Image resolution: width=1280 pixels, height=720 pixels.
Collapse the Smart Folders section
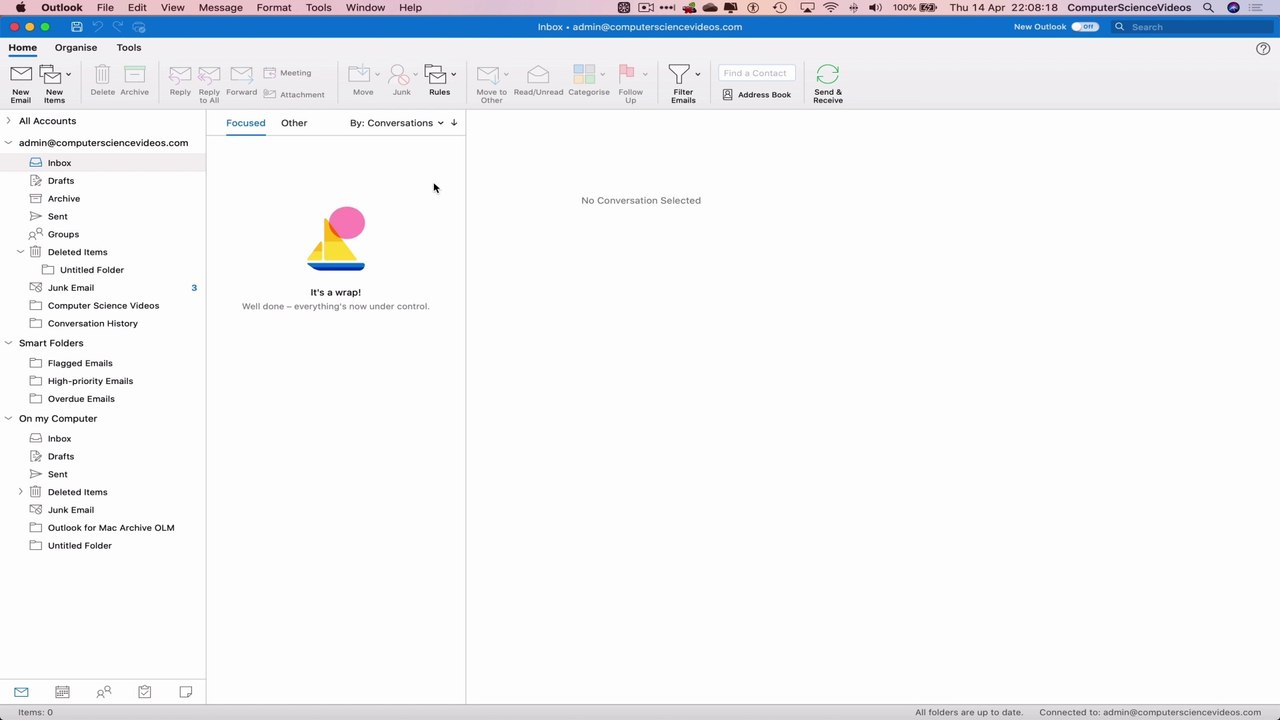pyautogui.click(x=9, y=343)
